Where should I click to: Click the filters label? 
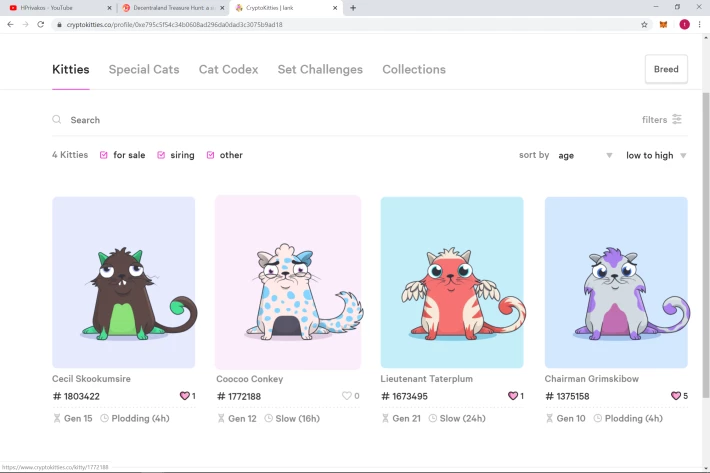point(654,119)
